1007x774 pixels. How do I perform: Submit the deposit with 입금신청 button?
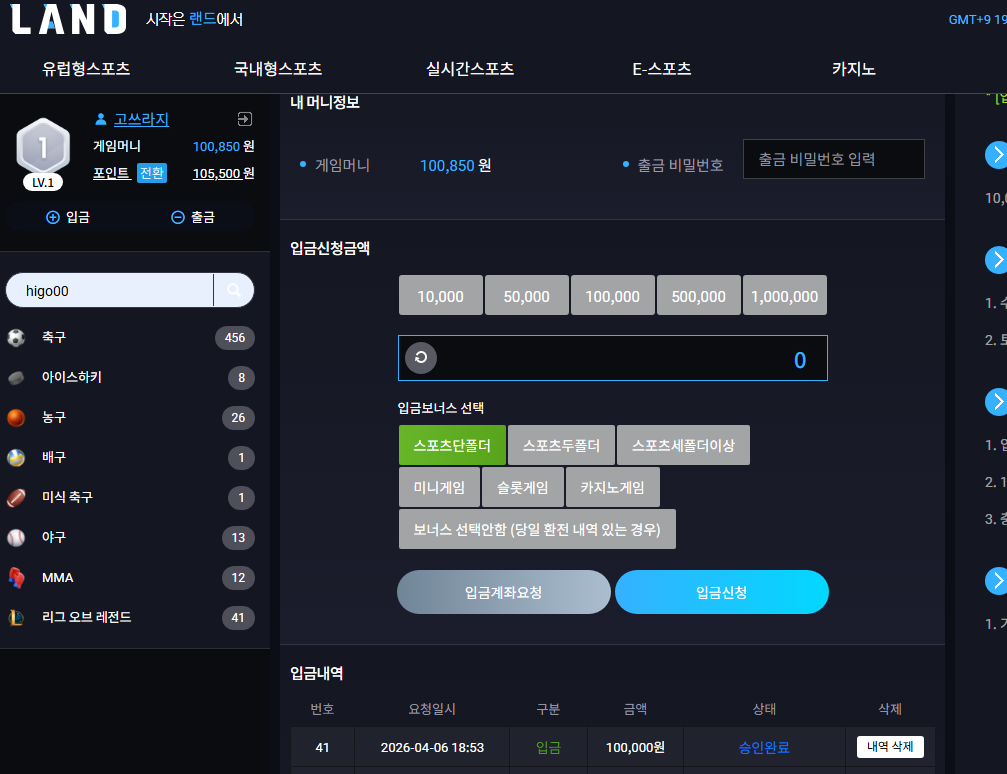[x=722, y=592]
